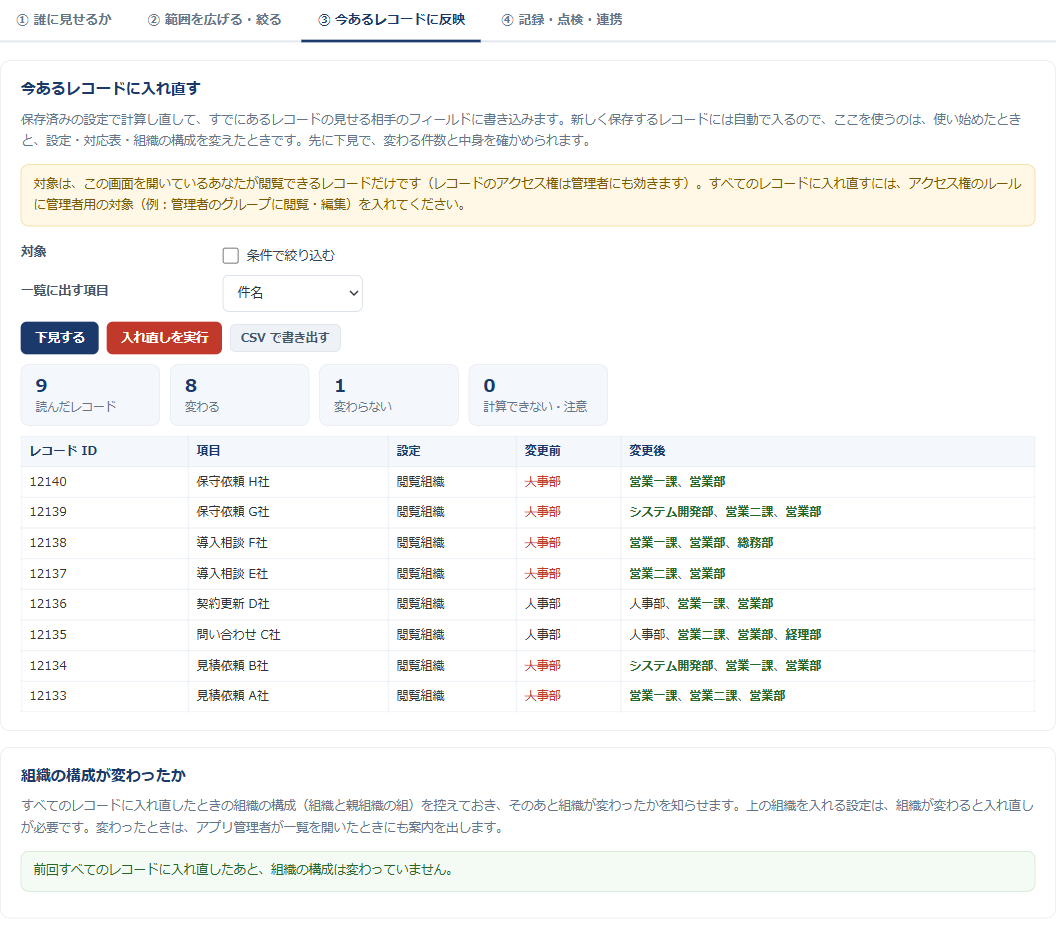Viewport: 1056px width, 930px height.
Task: Click the 今あるレコードに入れ直す heading
Action: pos(110,88)
